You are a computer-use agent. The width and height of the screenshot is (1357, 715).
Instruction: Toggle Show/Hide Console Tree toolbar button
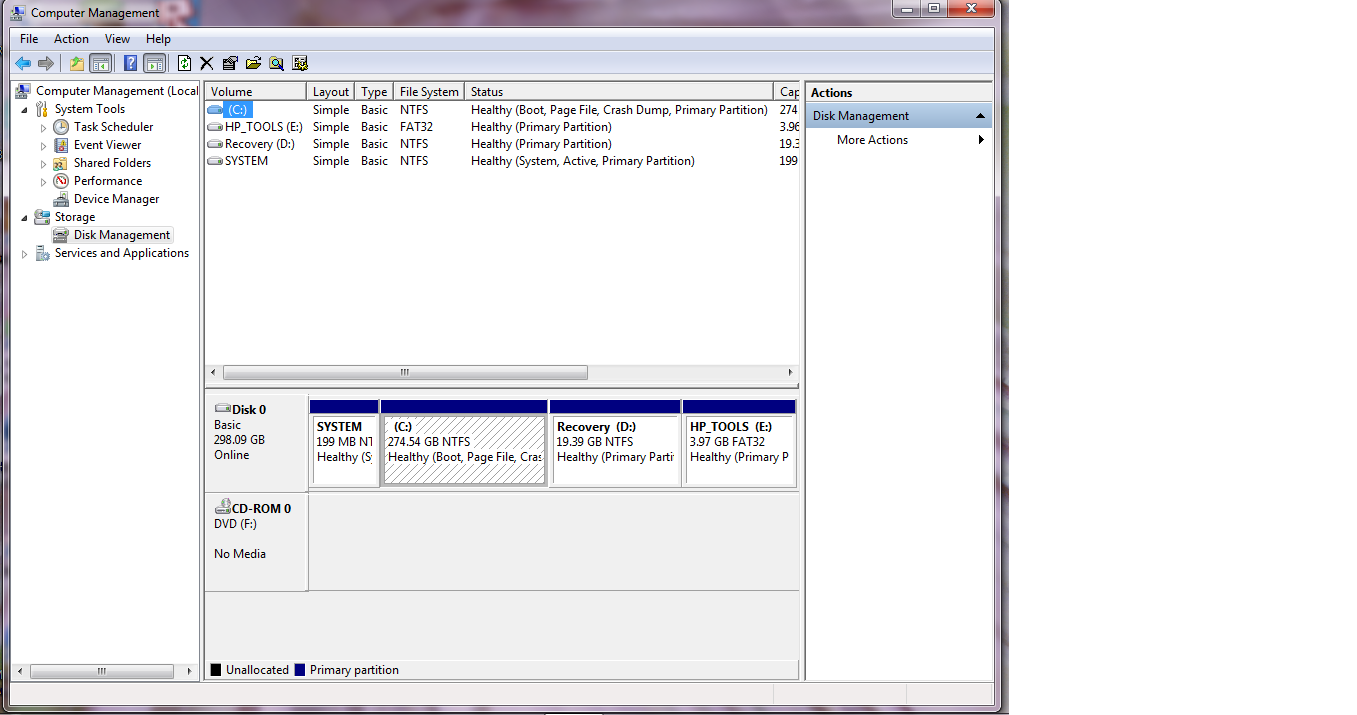click(101, 63)
